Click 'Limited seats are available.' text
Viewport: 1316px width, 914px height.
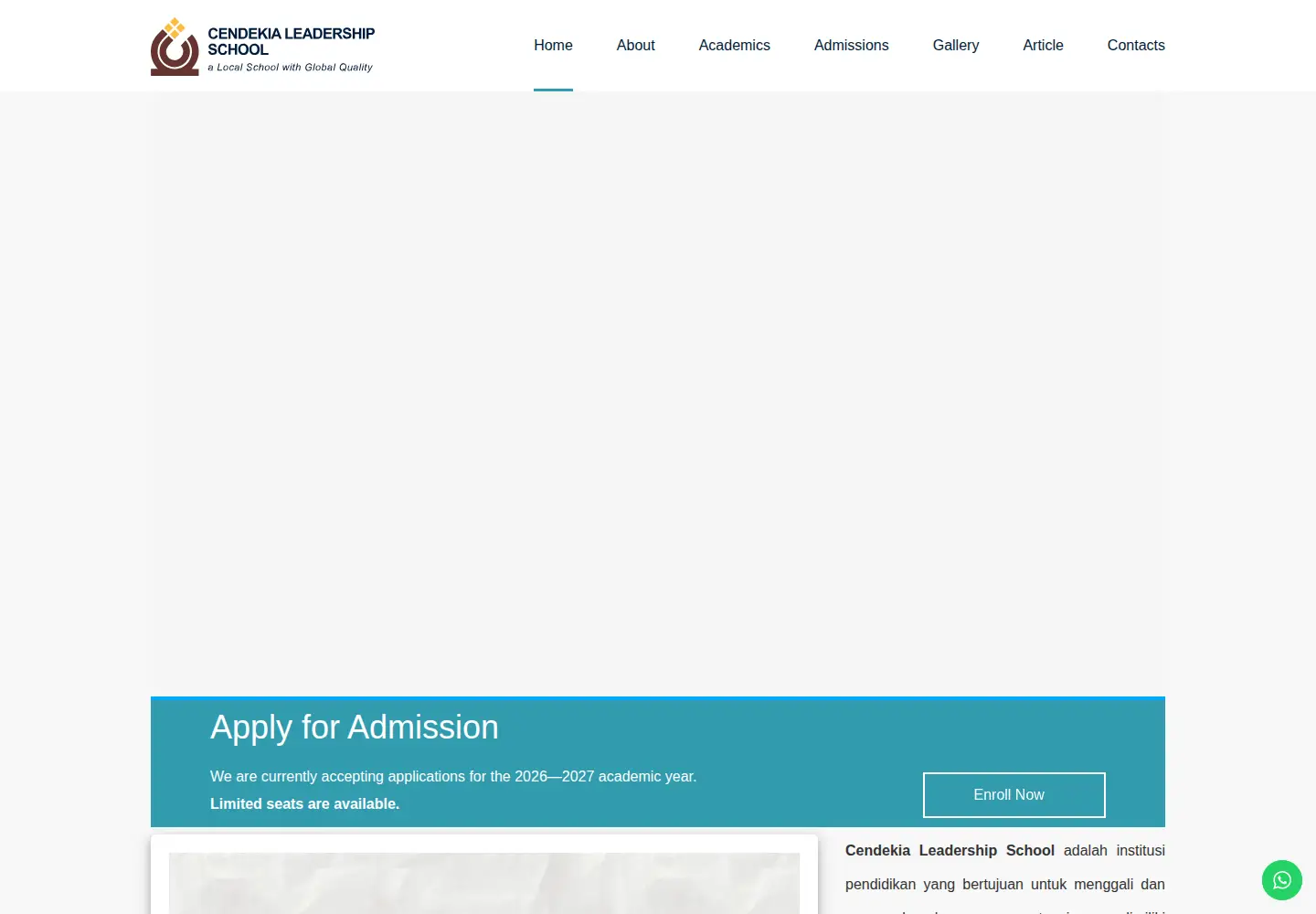point(304,804)
